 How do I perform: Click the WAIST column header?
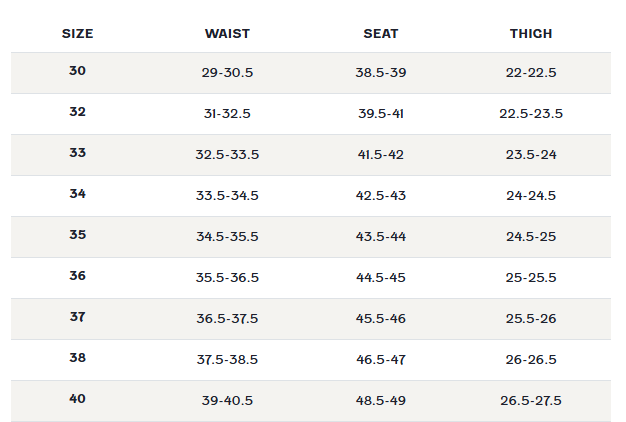pos(227,34)
